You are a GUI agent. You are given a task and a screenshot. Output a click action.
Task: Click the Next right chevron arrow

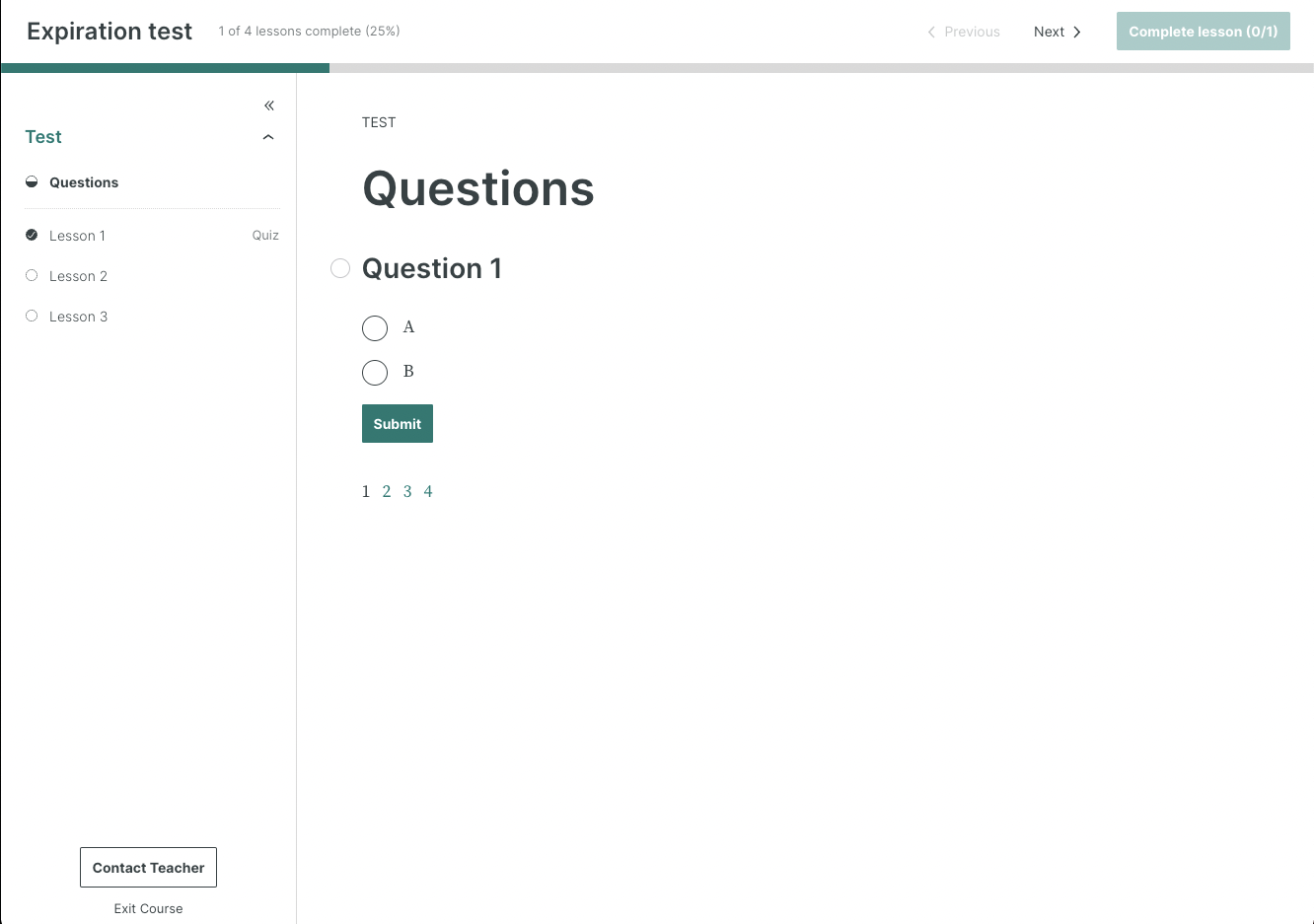pos(1077,32)
